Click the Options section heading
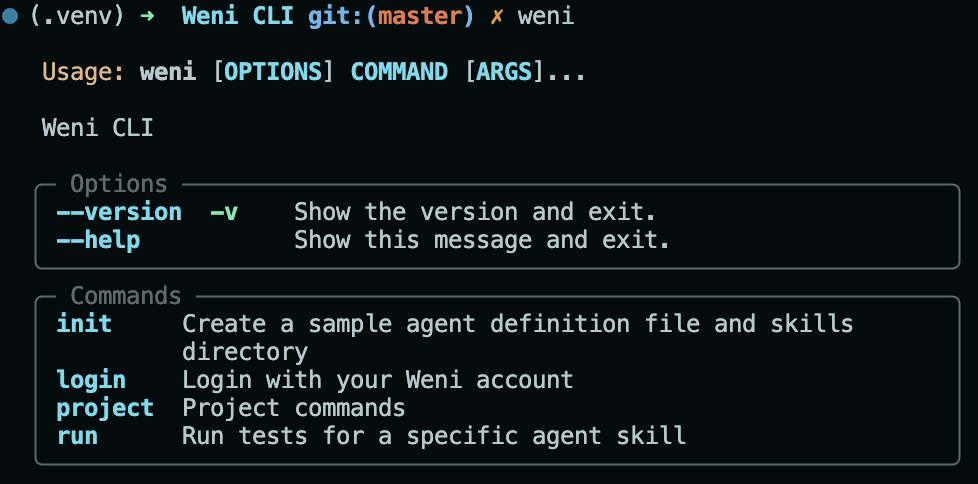The width and height of the screenshot is (978, 484). (118, 184)
